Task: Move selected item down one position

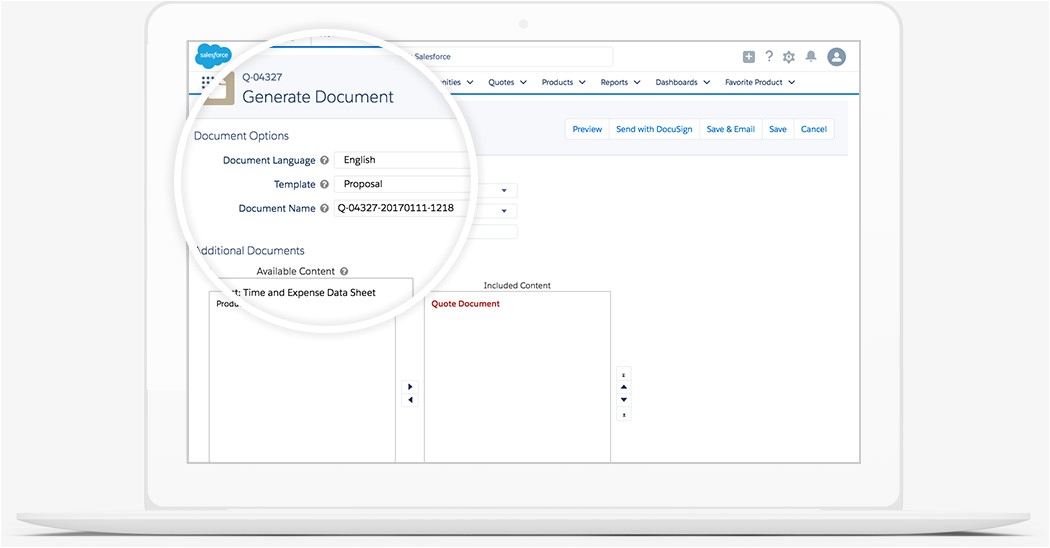Action: tap(624, 400)
